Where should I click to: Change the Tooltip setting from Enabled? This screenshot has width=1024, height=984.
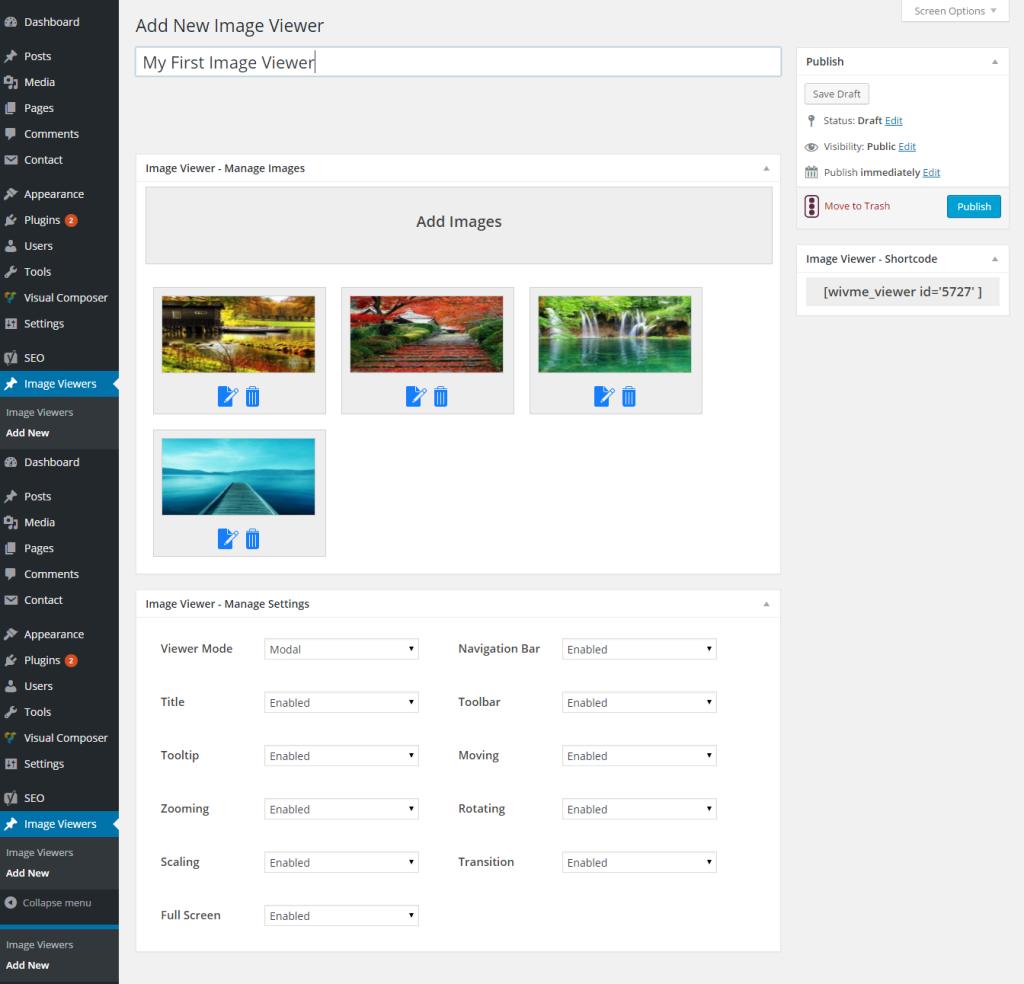point(340,755)
